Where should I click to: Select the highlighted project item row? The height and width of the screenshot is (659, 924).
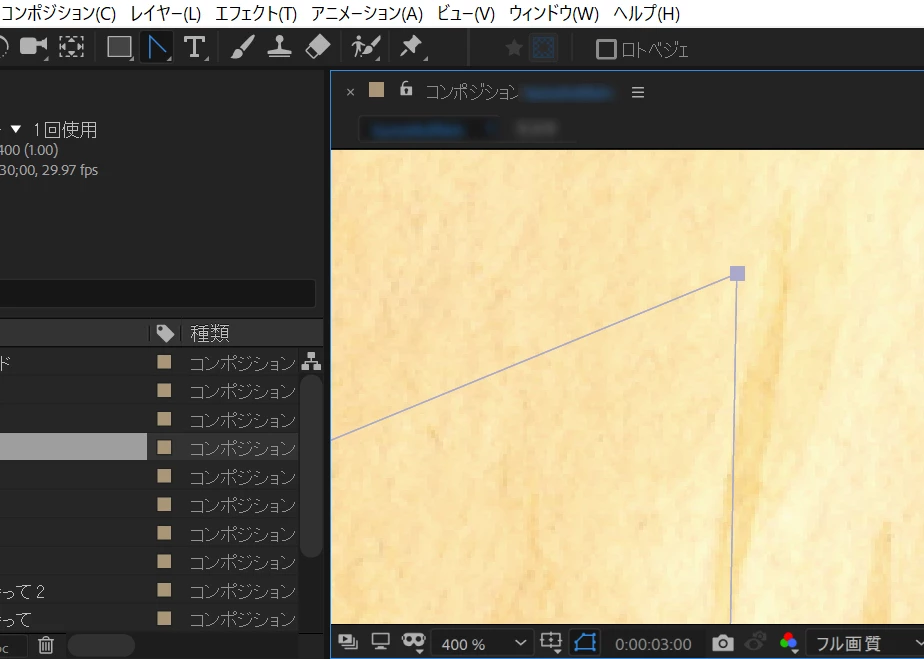click(x=148, y=448)
